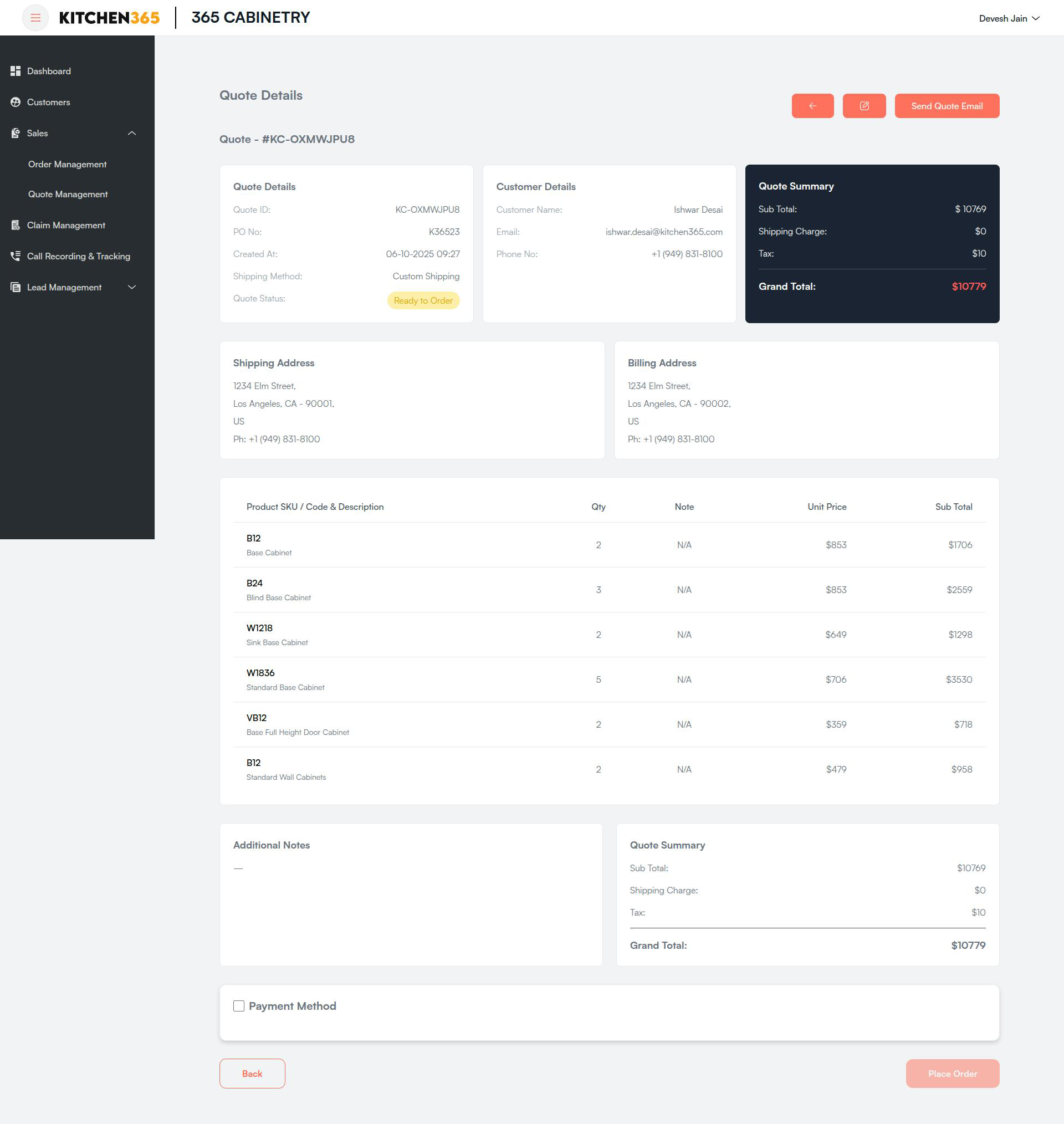The image size is (1064, 1124).
Task: Click the Kitchen365 logo
Action: [x=110, y=18]
